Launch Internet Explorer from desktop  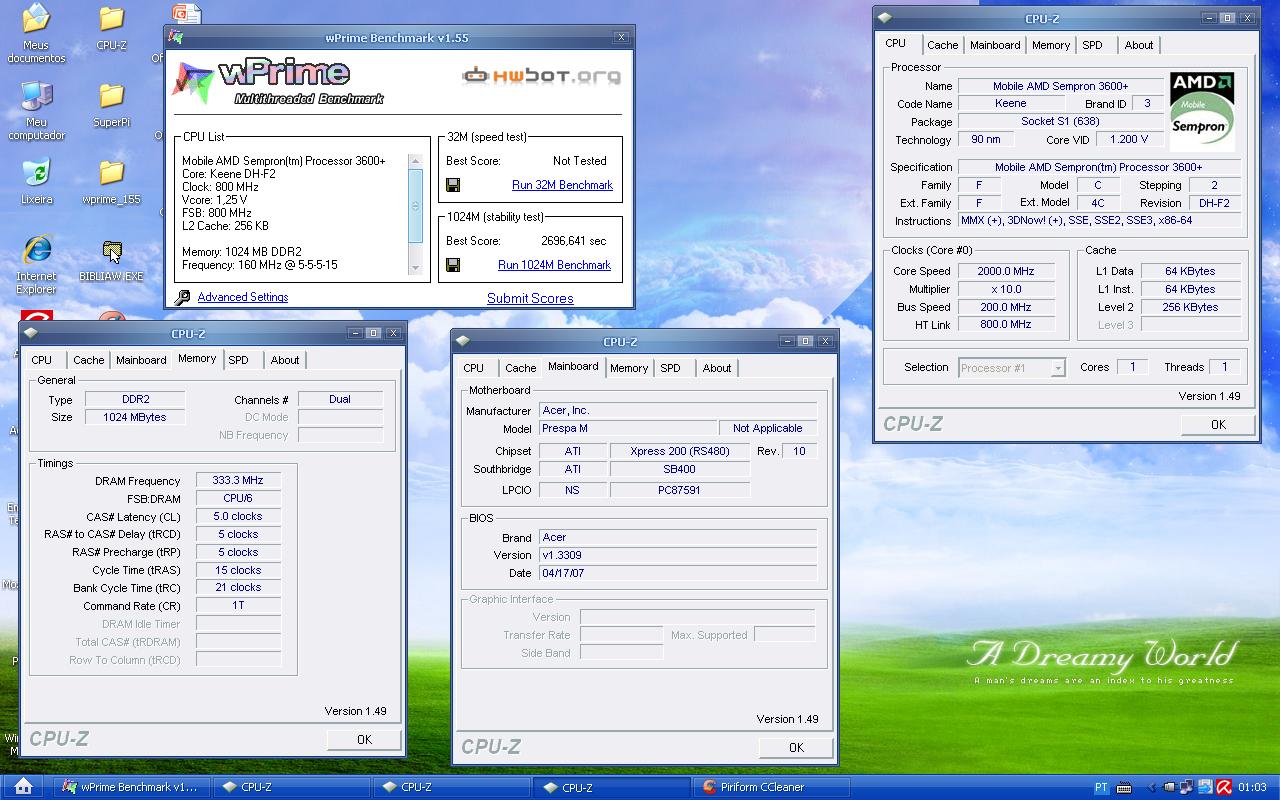(x=36, y=265)
